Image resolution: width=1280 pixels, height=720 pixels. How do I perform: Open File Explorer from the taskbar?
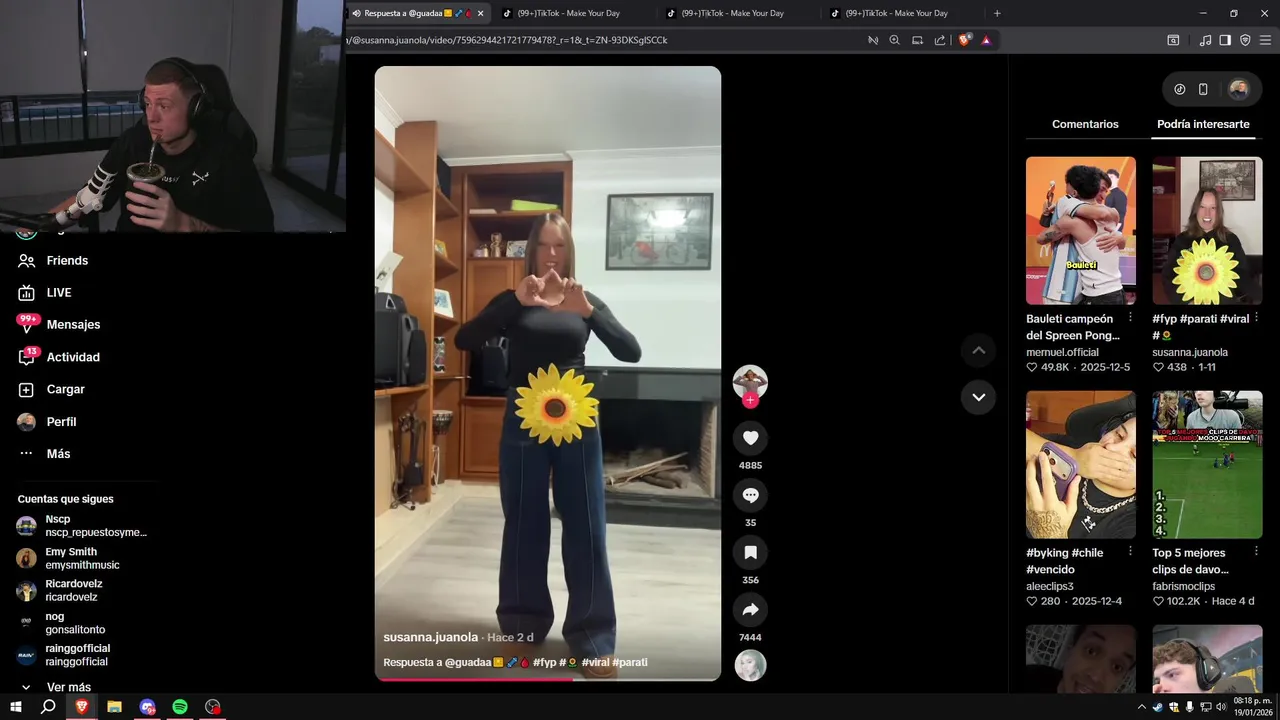(115, 707)
